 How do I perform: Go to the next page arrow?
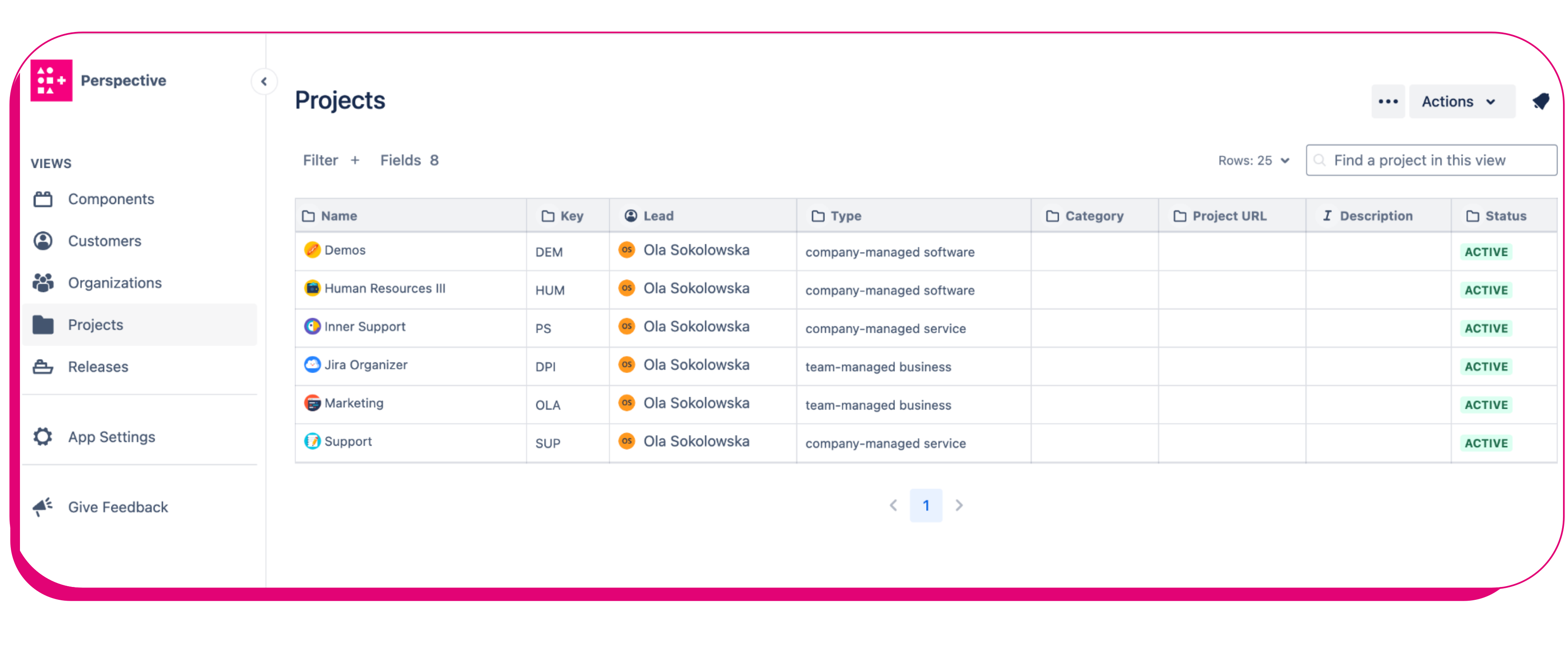pos(959,506)
